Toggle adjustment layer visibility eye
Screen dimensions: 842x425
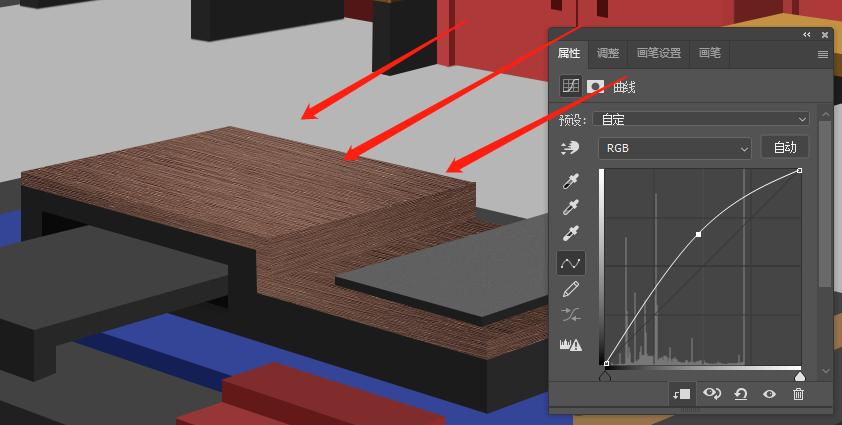tap(769, 394)
